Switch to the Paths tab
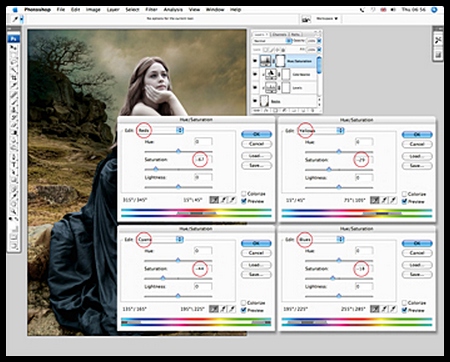450x362 pixels. click(295, 34)
